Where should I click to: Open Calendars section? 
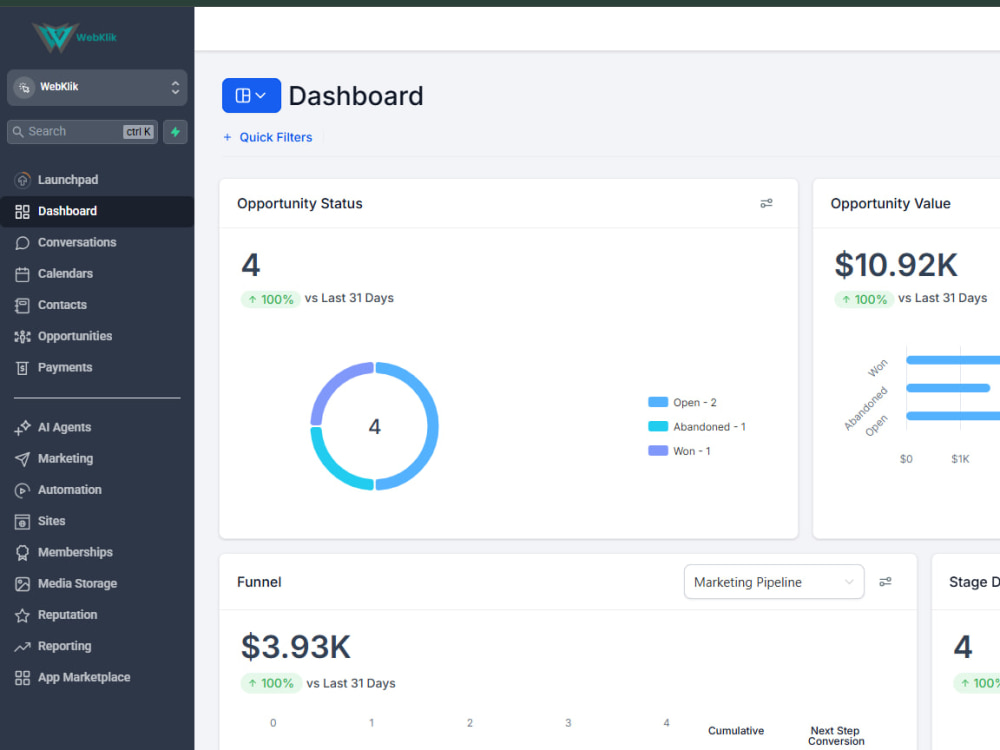tap(97, 274)
